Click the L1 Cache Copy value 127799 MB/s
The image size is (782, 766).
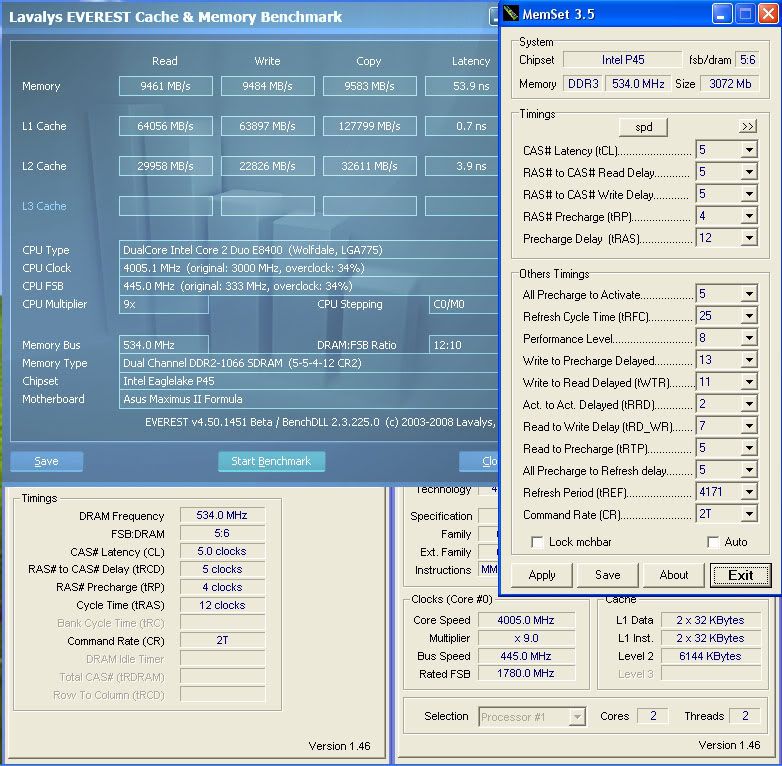[x=370, y=126]
